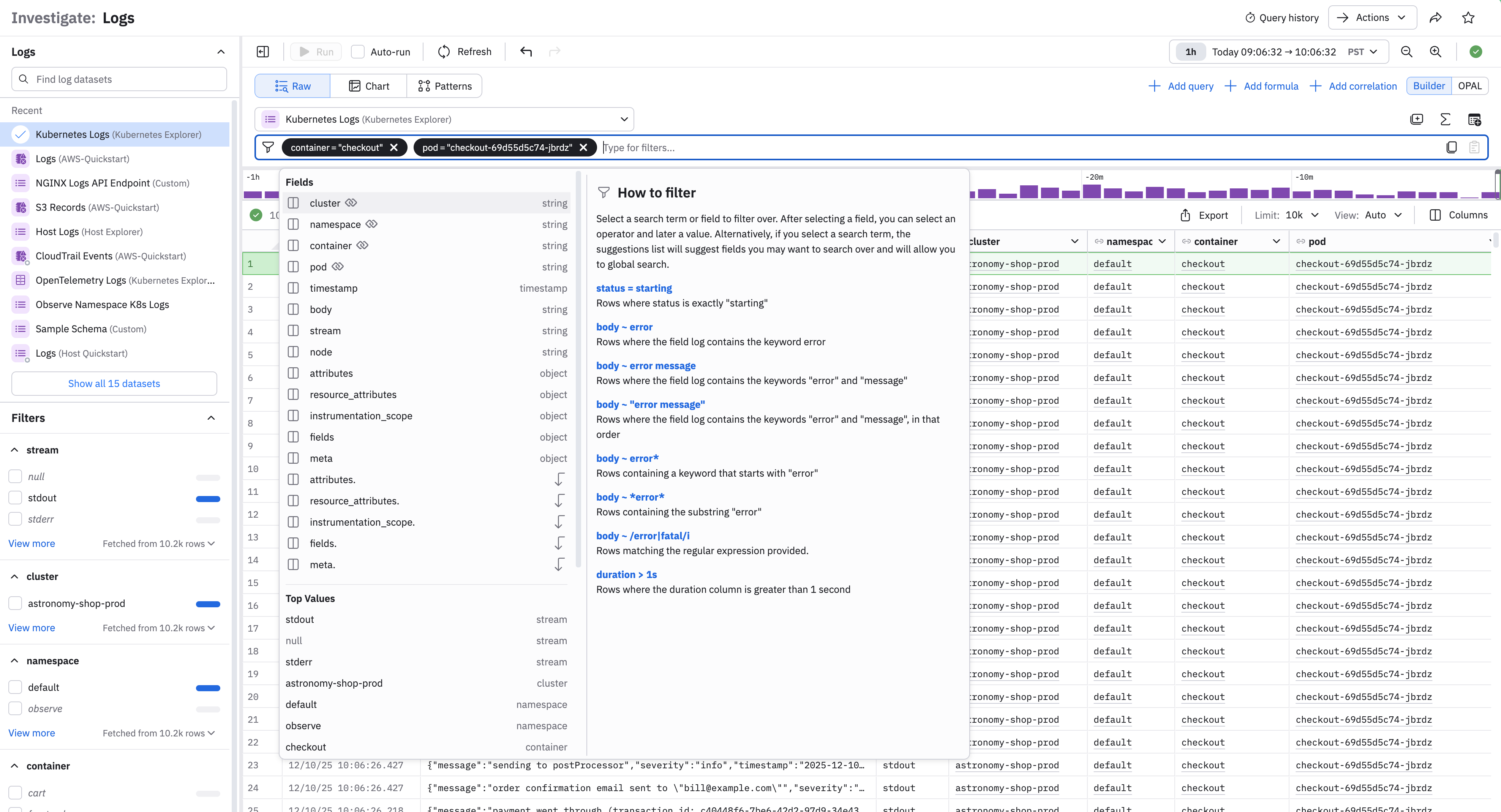Enable the Auto-run checkbox
This screenshot has width=1501, height=812.
pyautogui.click(x=358, y=52)
